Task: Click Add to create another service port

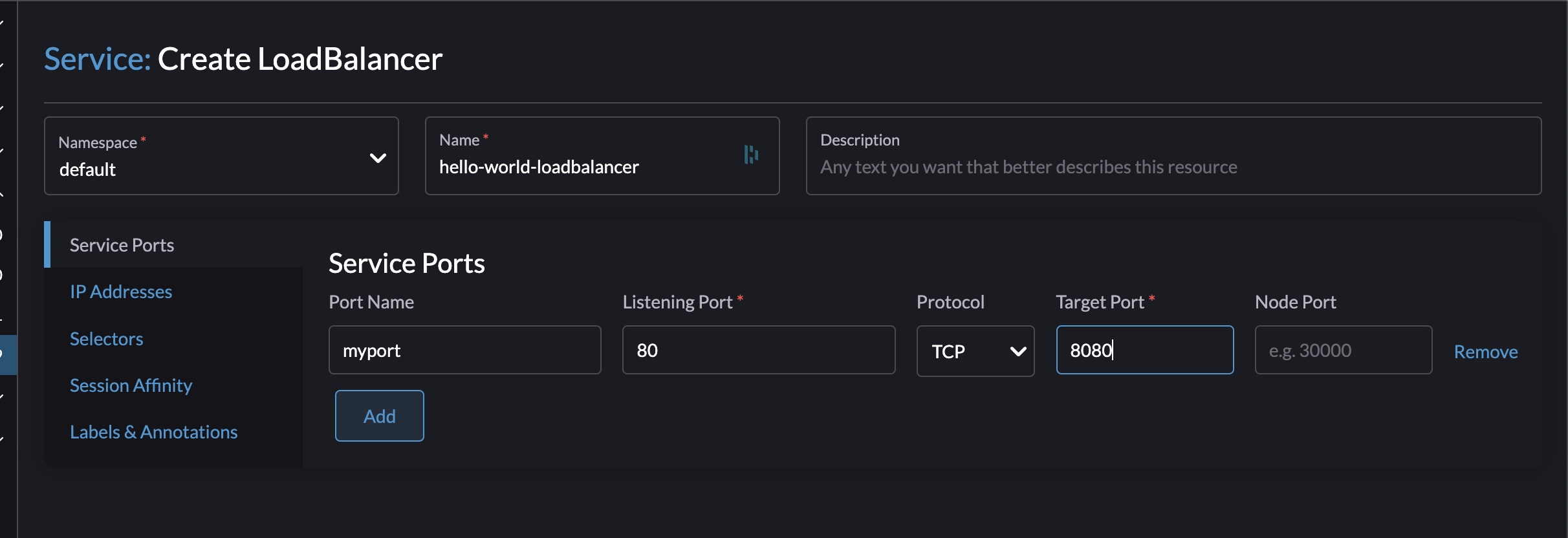Action: [x=379, y=416]
